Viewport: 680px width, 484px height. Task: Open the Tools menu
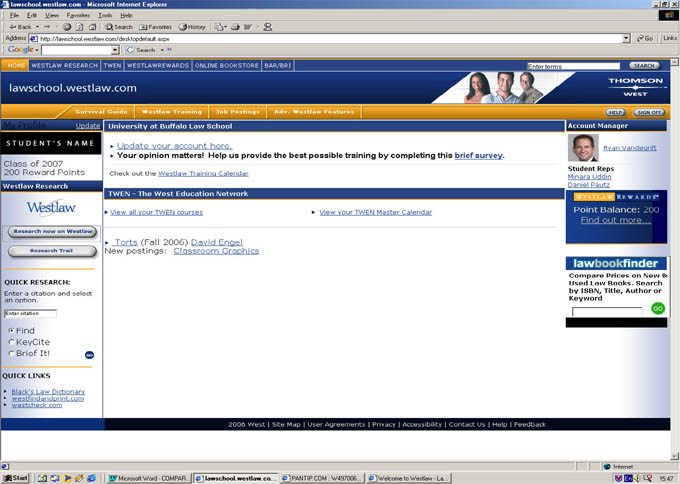105,15
